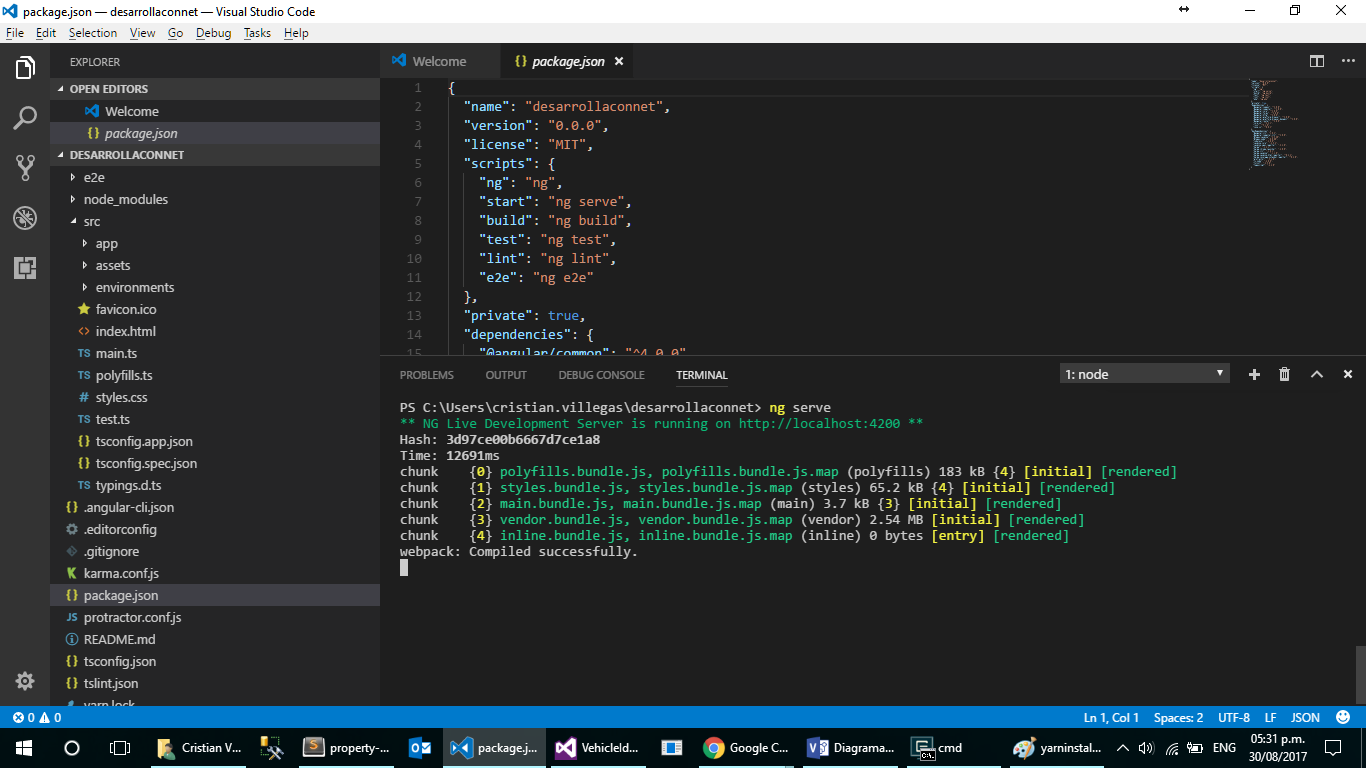Select the Explorer icon in activity bar
Viewport: 1366px width, 768px height.
(x=25, y=68)
